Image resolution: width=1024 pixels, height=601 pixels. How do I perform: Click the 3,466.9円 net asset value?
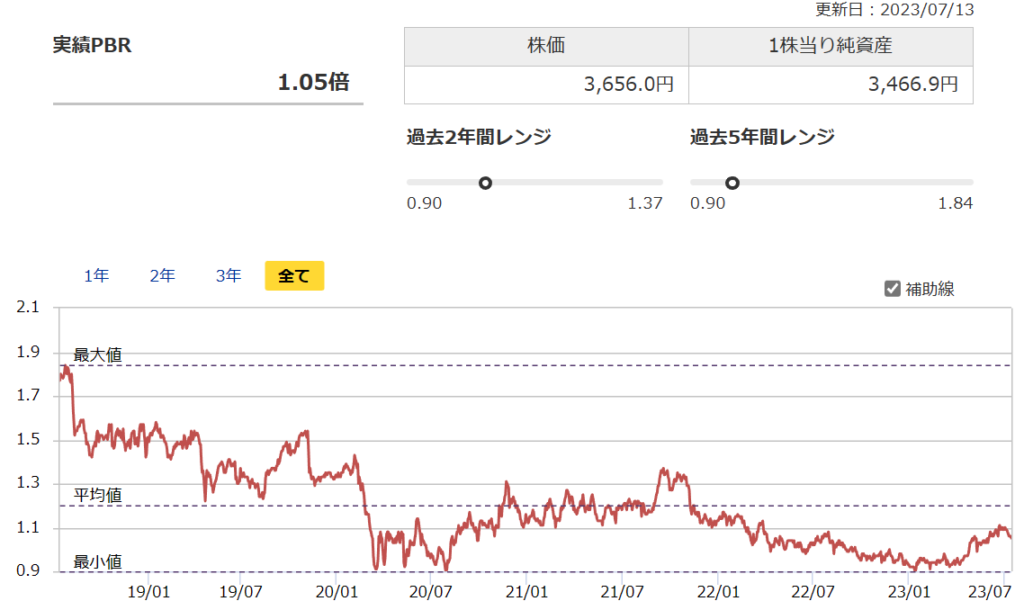click(913, 84)
